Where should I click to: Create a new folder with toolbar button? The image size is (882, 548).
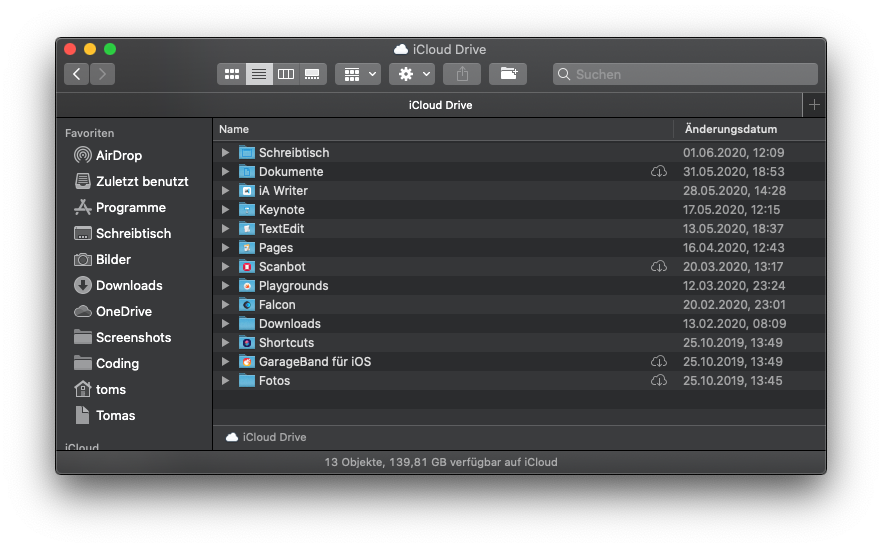508,74
